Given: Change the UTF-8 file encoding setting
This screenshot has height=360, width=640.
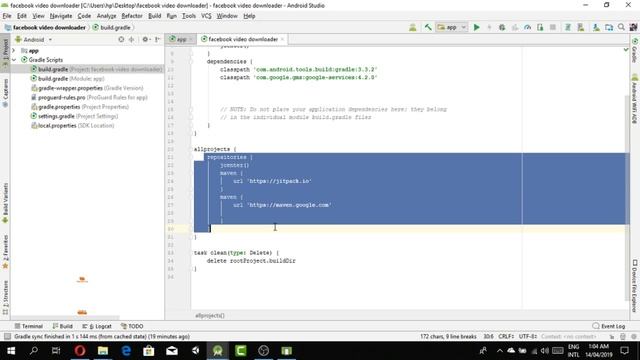Looking at the screenshot, I should click(528, 336).
